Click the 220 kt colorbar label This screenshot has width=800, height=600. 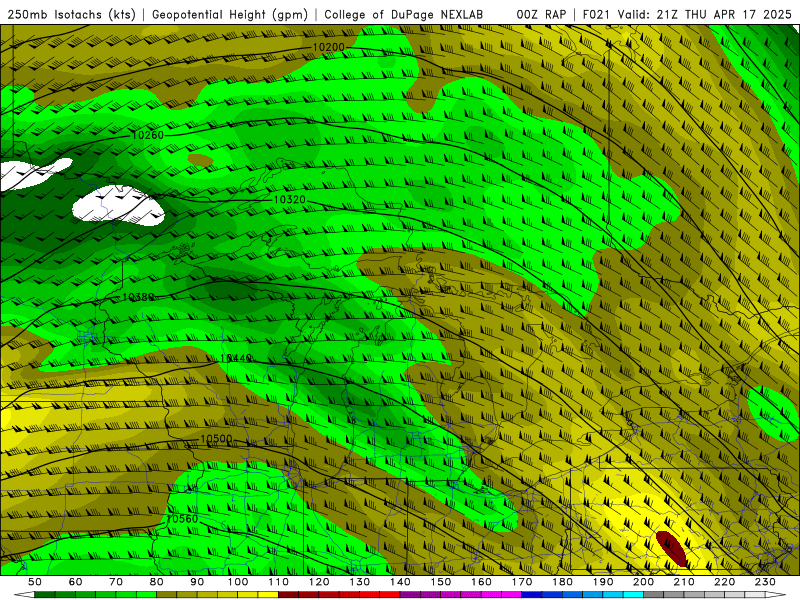(724, 582)
